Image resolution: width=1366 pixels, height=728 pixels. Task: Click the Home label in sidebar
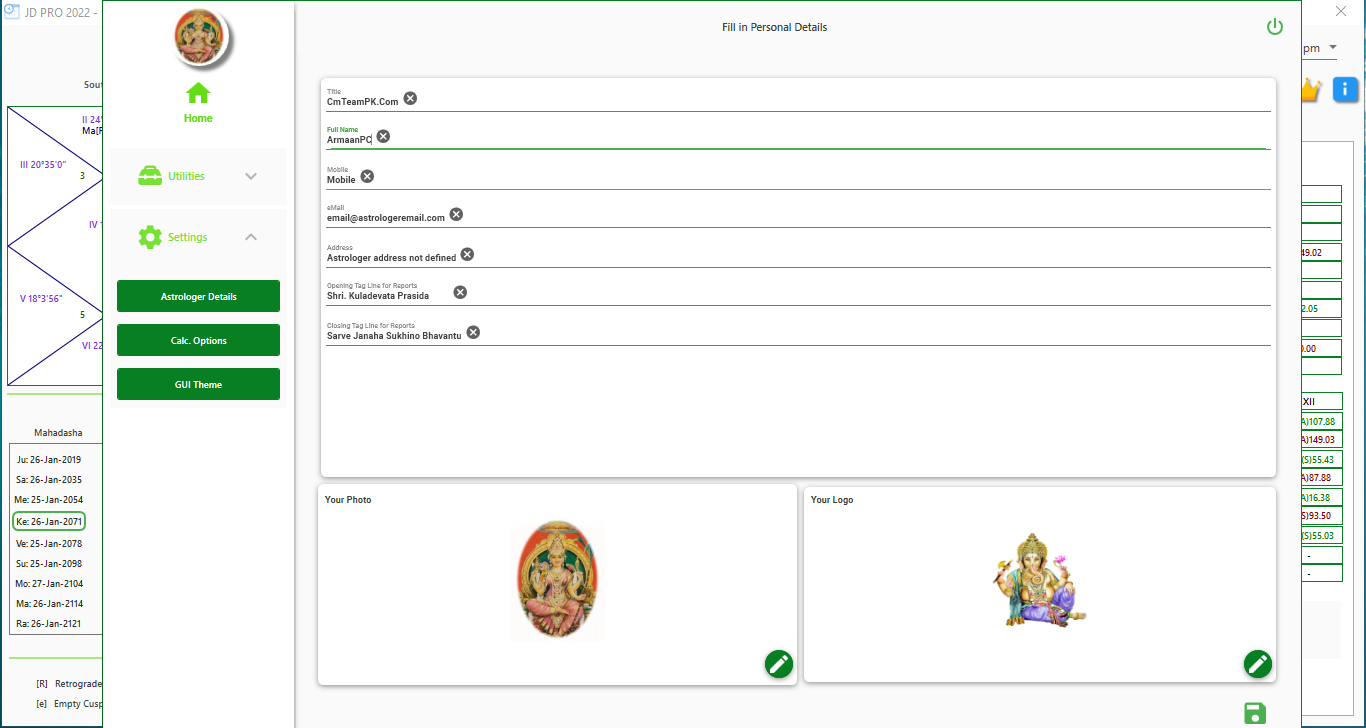(198, 118)
